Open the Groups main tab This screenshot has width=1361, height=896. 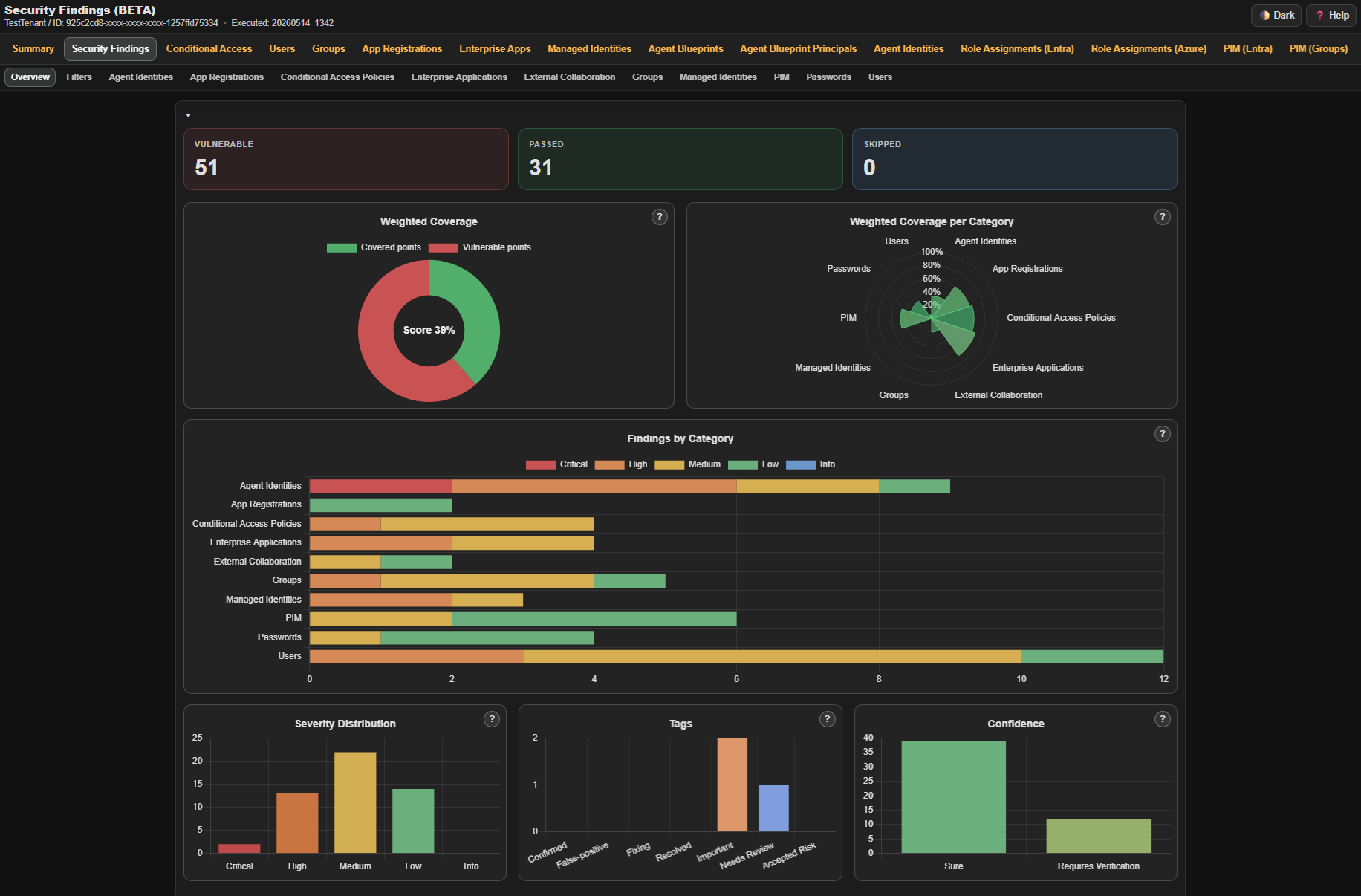[x=328, y=49]
